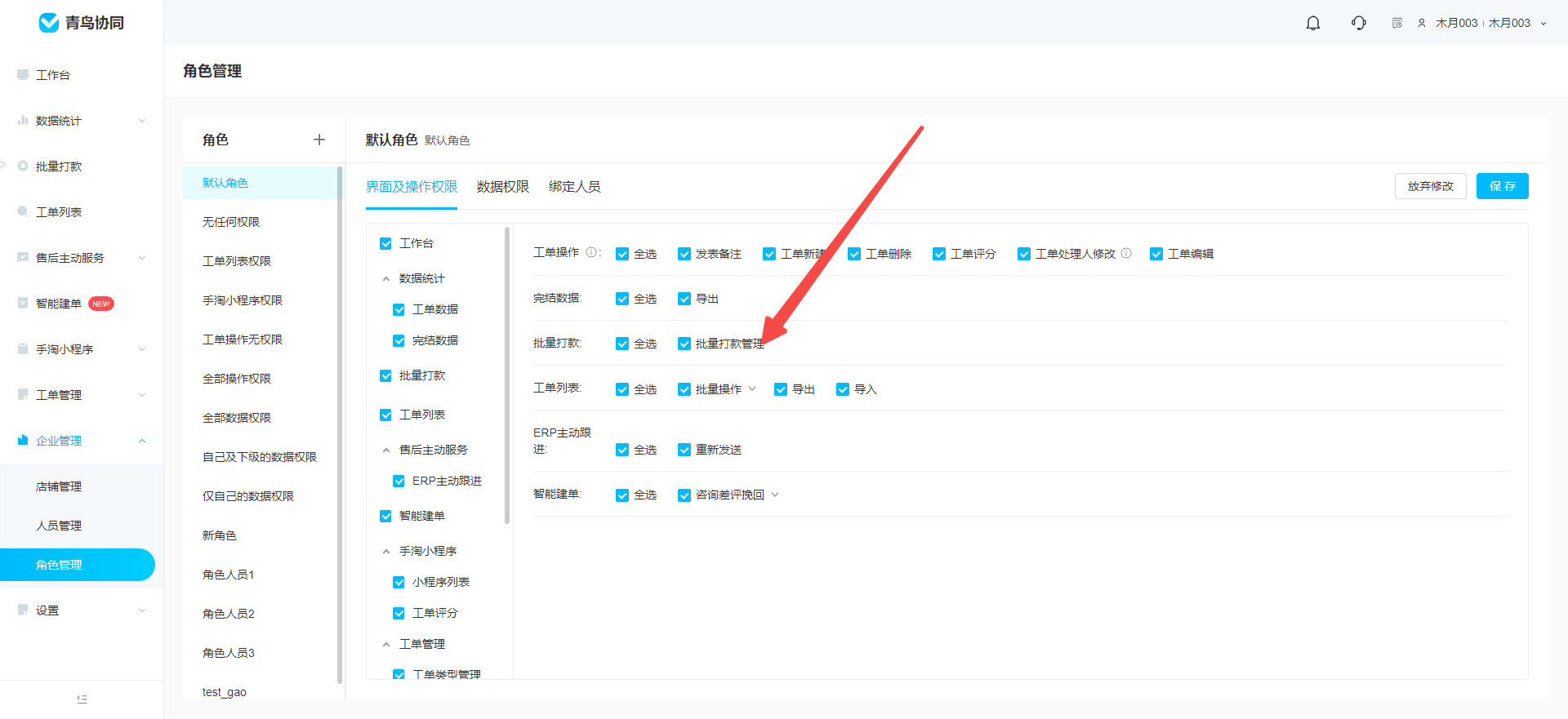This screenshot has height=719, width=1568.
Task: Uncheck 全选 in the 工单操作 row
Action: [x=622, y=254]
